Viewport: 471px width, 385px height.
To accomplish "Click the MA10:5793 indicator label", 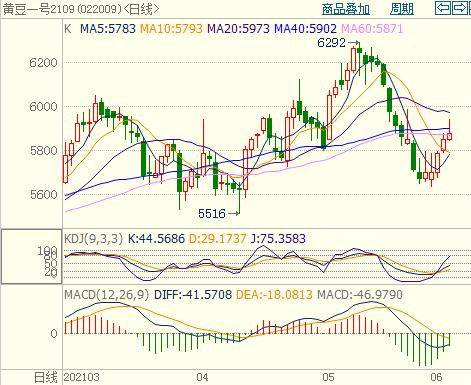I will point(171,29).
